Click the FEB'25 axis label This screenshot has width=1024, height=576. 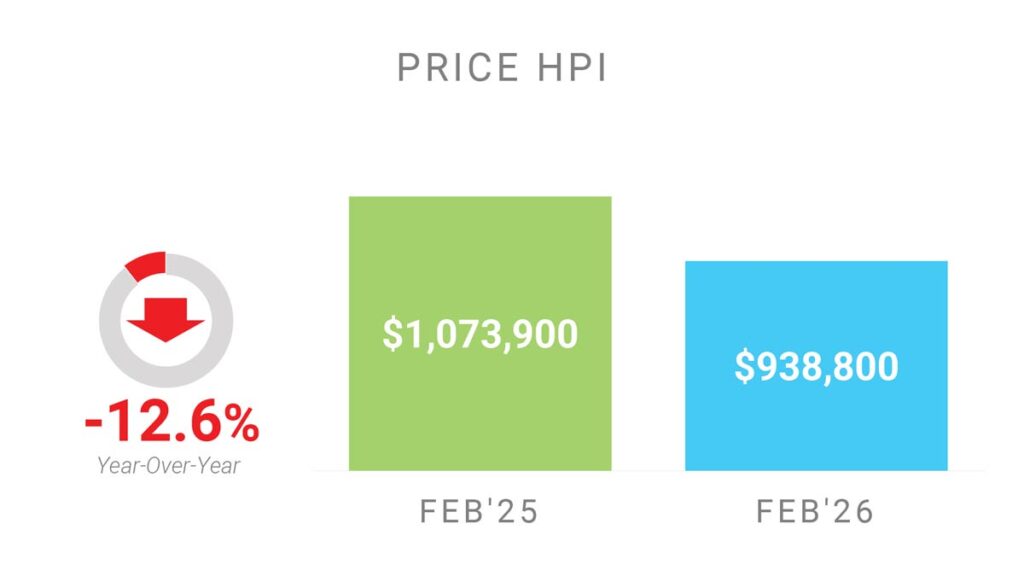[479, 512]
